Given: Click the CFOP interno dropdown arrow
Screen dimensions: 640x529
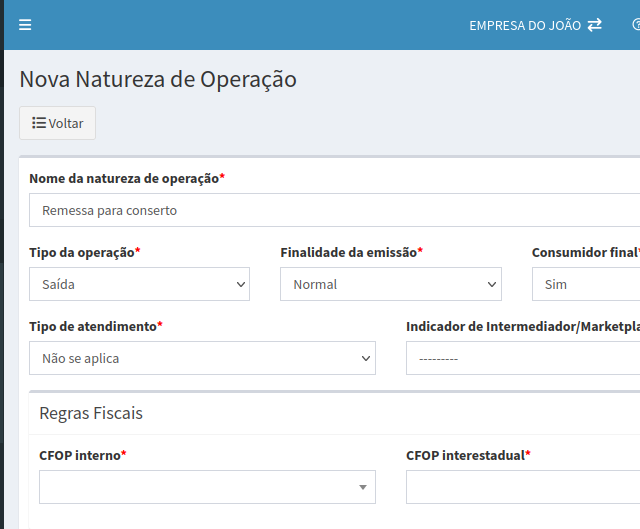Looking at the screenshot, I should click(362, 487).
